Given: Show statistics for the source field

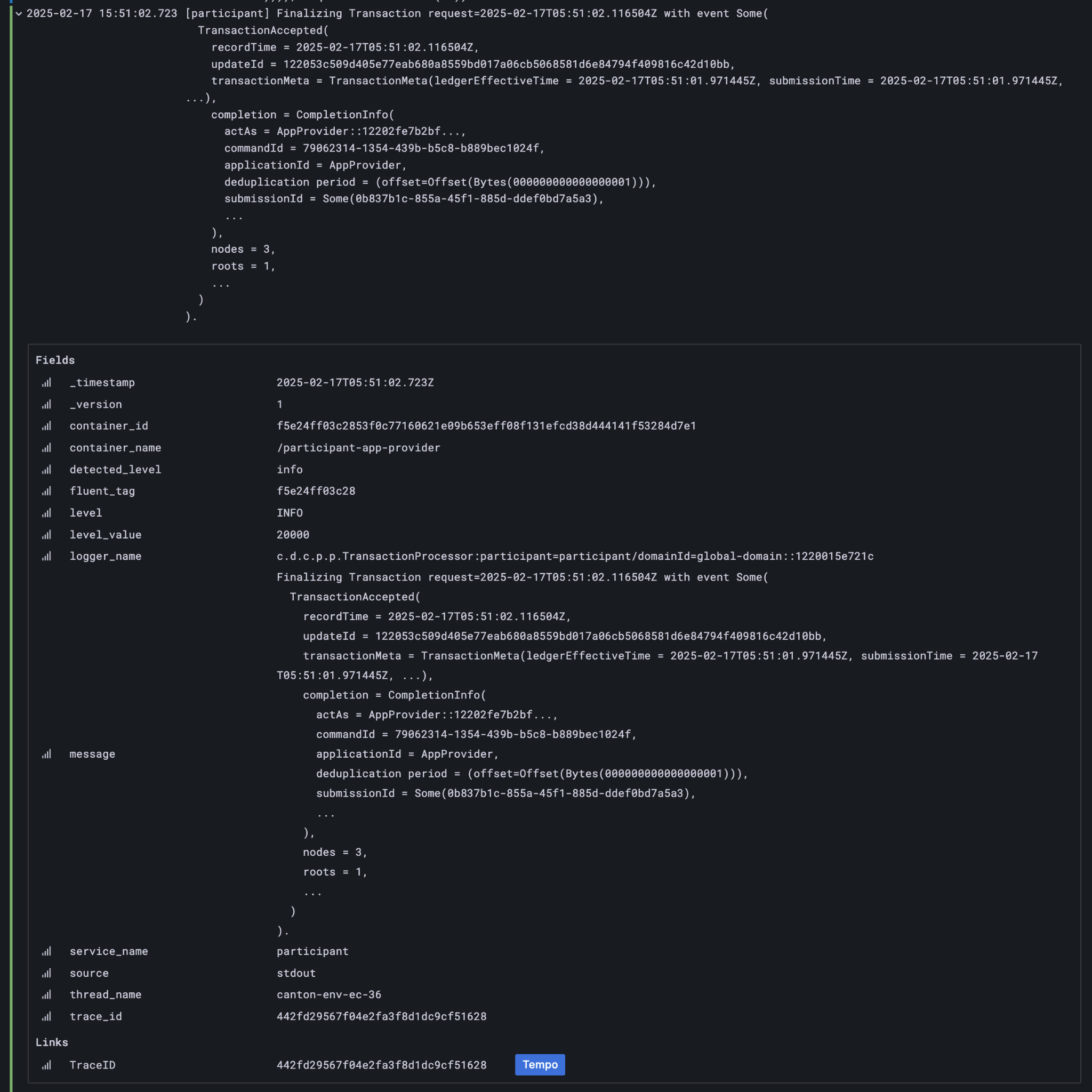Looking at the screenshot, I should (46, 973).
